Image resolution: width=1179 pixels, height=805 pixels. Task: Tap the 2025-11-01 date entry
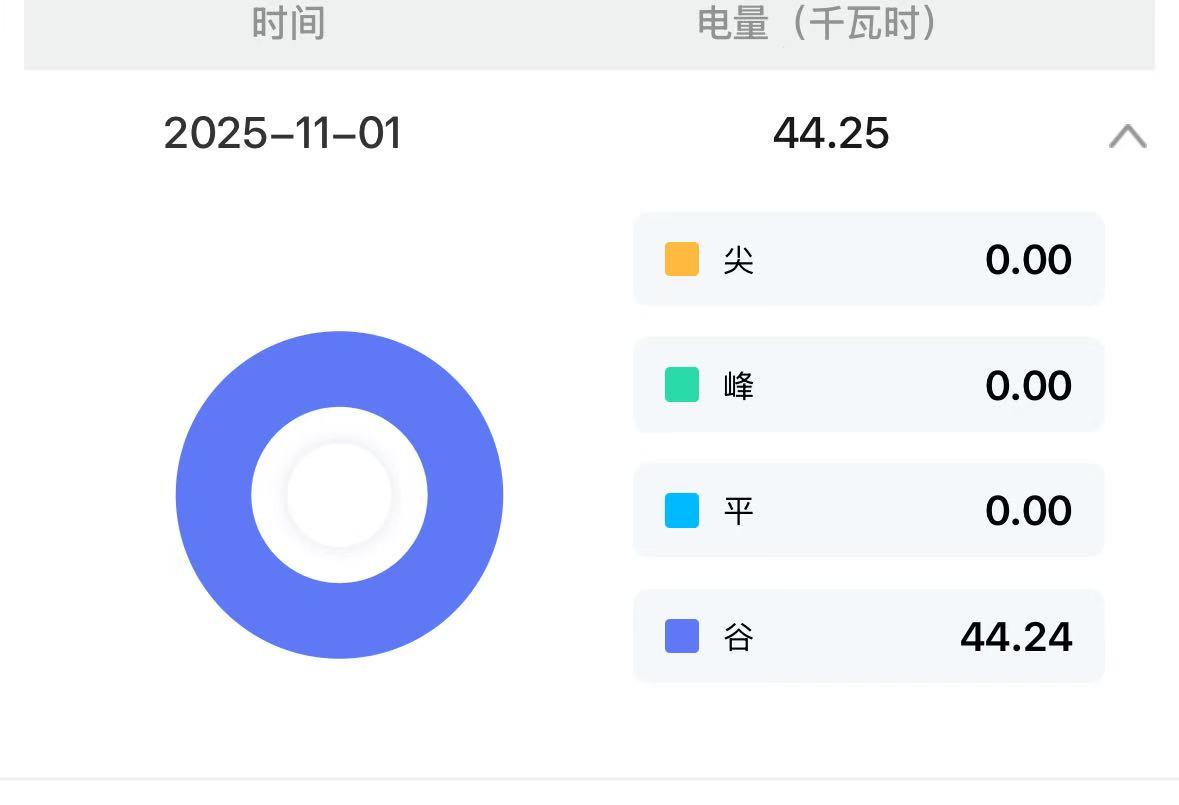tap(282, 134)
